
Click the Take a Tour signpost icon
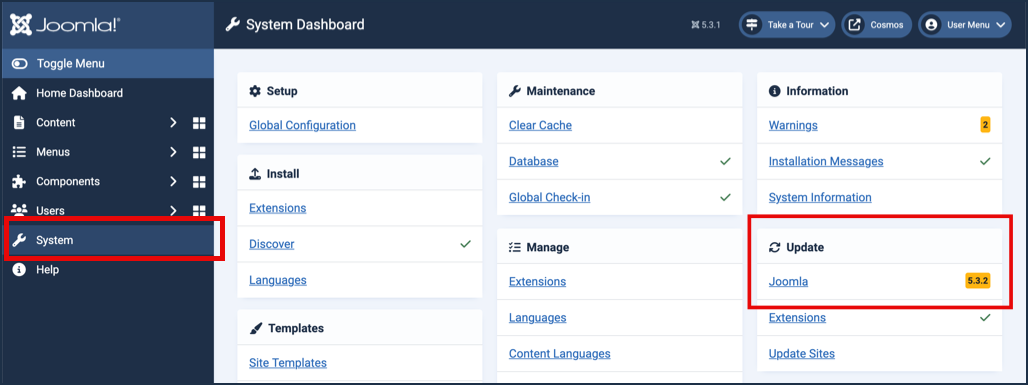pos(751,25)
